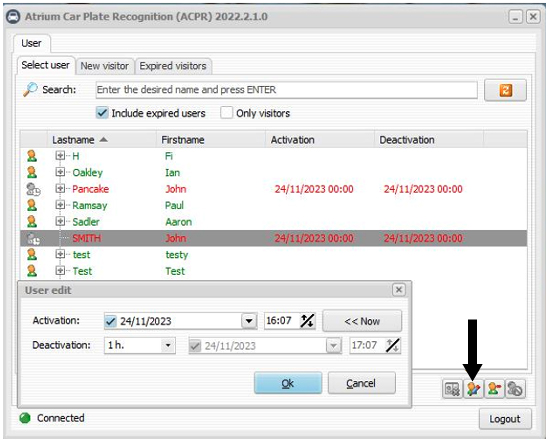Click the user icon on the Ramsay row
Viewport: 550px width, 443px height.
[x=32, y=205]
